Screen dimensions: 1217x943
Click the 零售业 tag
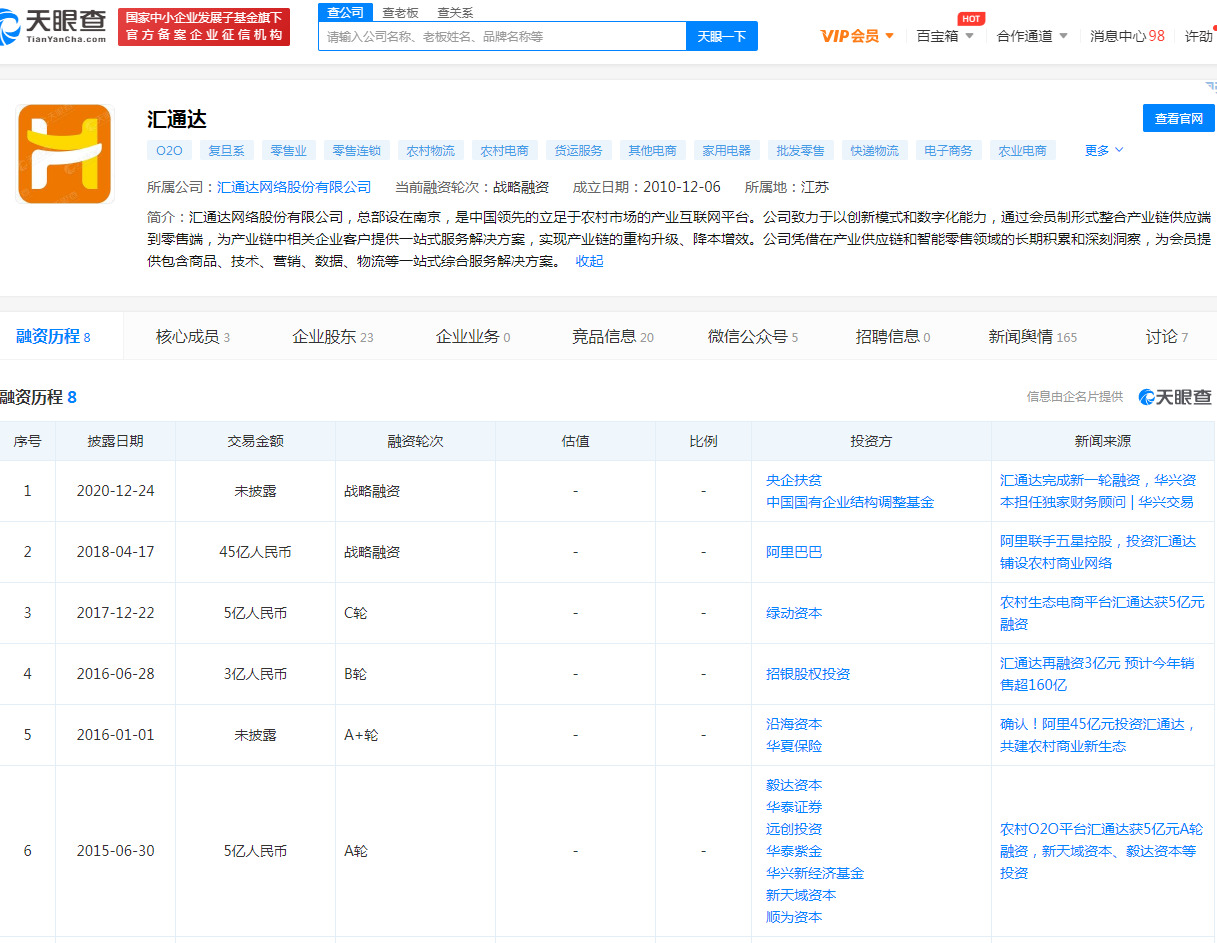click(x=289, y=151)
